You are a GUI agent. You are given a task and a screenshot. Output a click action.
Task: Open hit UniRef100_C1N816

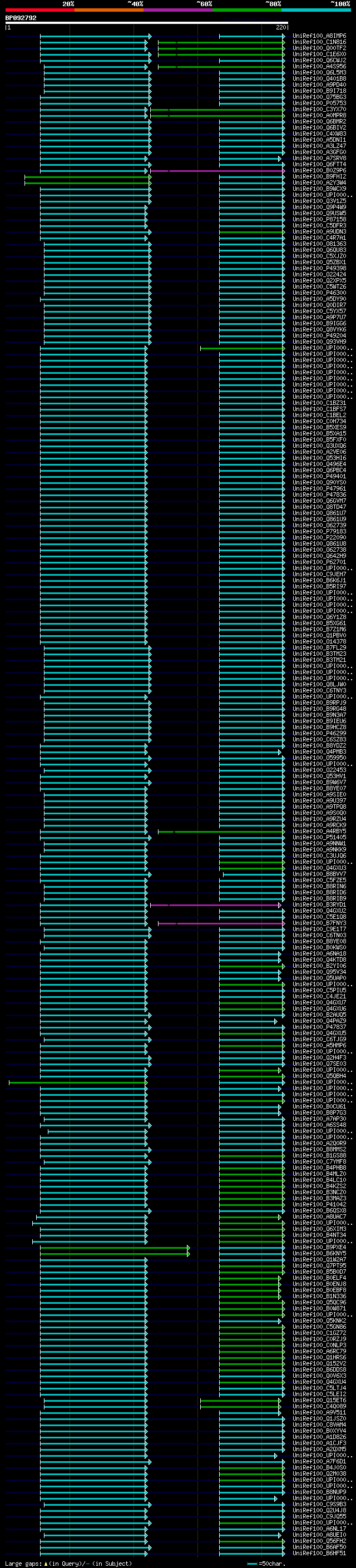click(319, 42)
